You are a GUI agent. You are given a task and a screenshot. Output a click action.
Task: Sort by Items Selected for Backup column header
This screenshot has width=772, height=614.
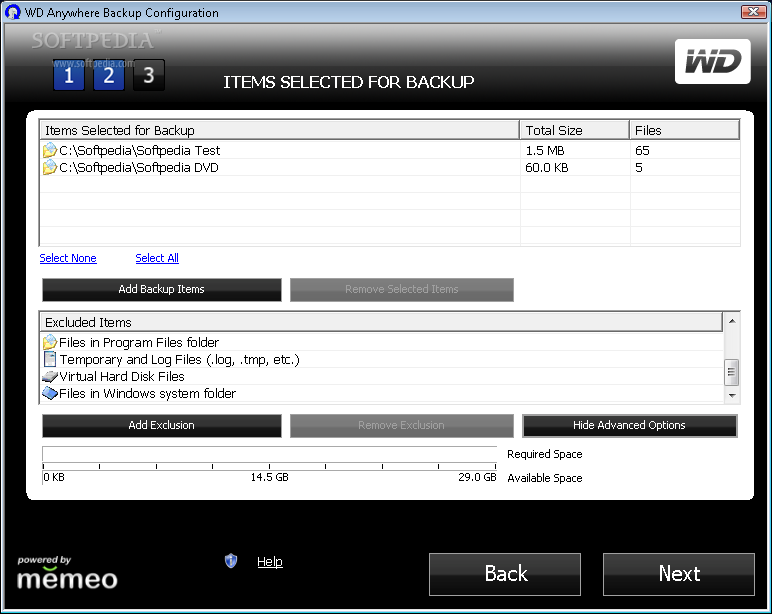pos(280,130)
